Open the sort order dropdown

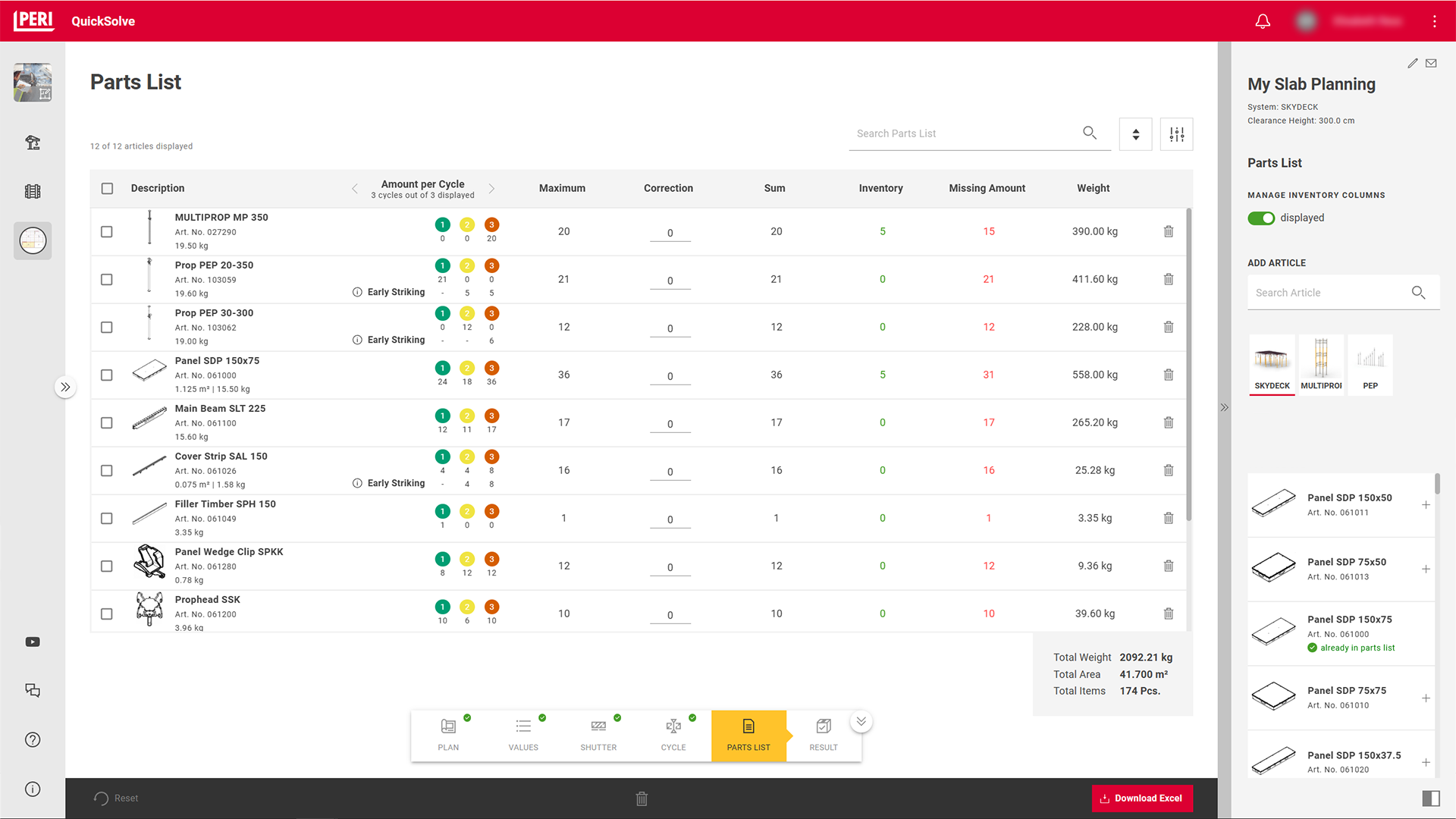click(x=1135, y=134)
